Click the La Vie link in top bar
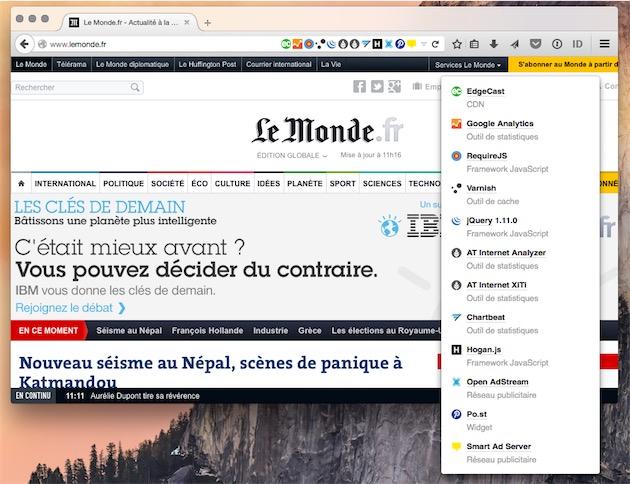 [x=331, y=64]
